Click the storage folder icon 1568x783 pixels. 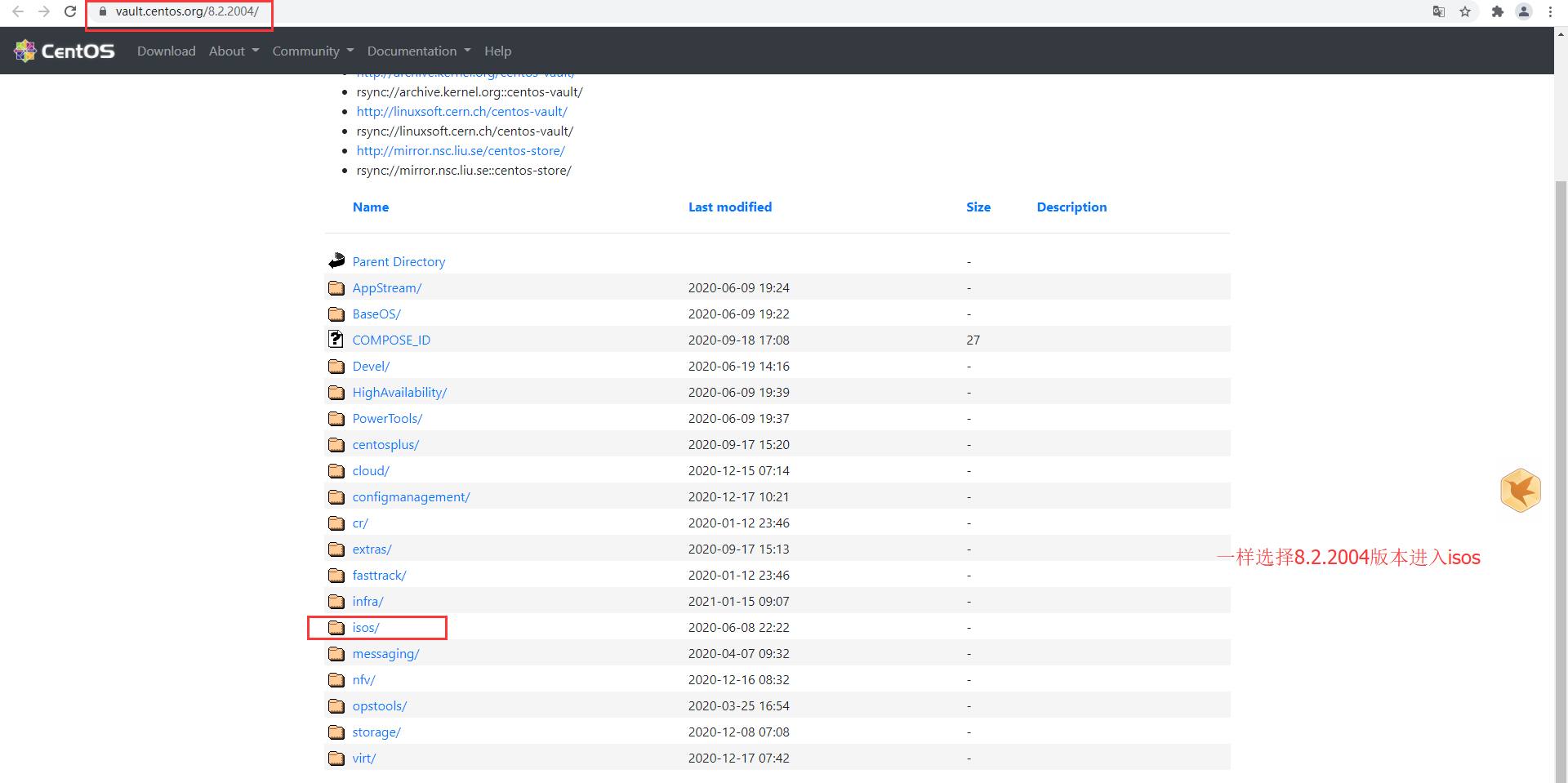point(336,732)
